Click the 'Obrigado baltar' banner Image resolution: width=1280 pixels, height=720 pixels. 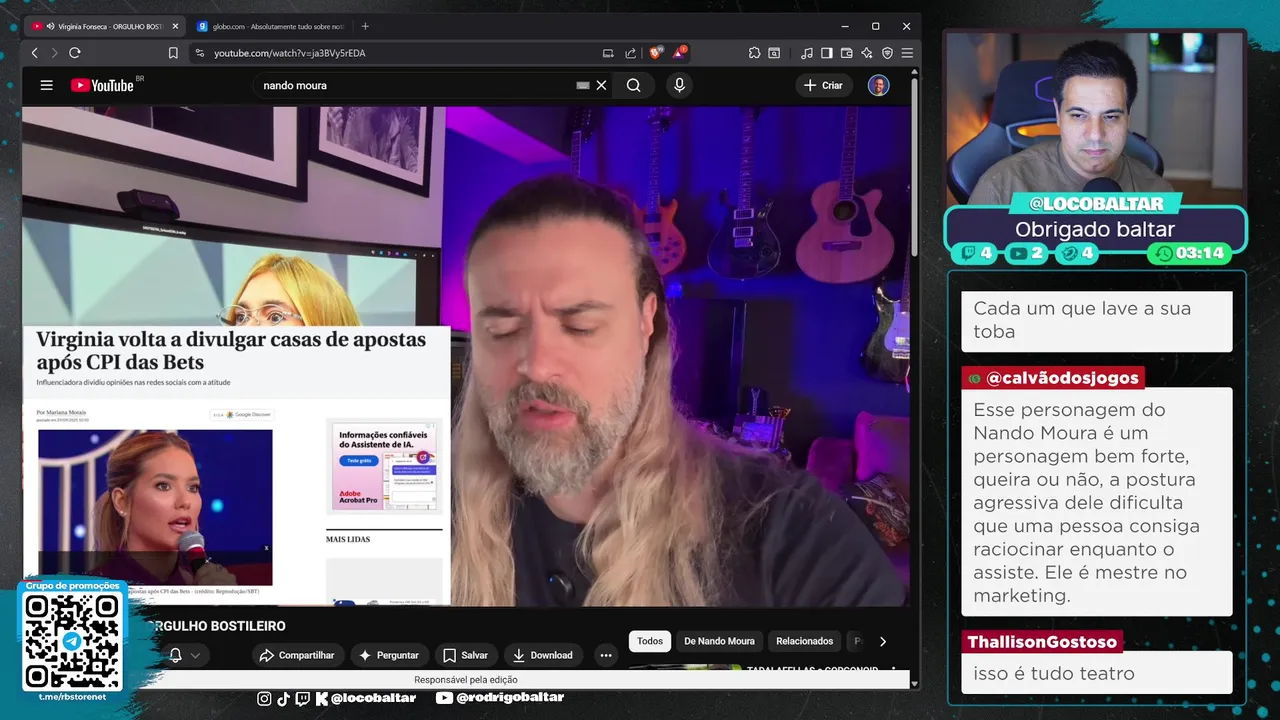[x=1095, y=230]
